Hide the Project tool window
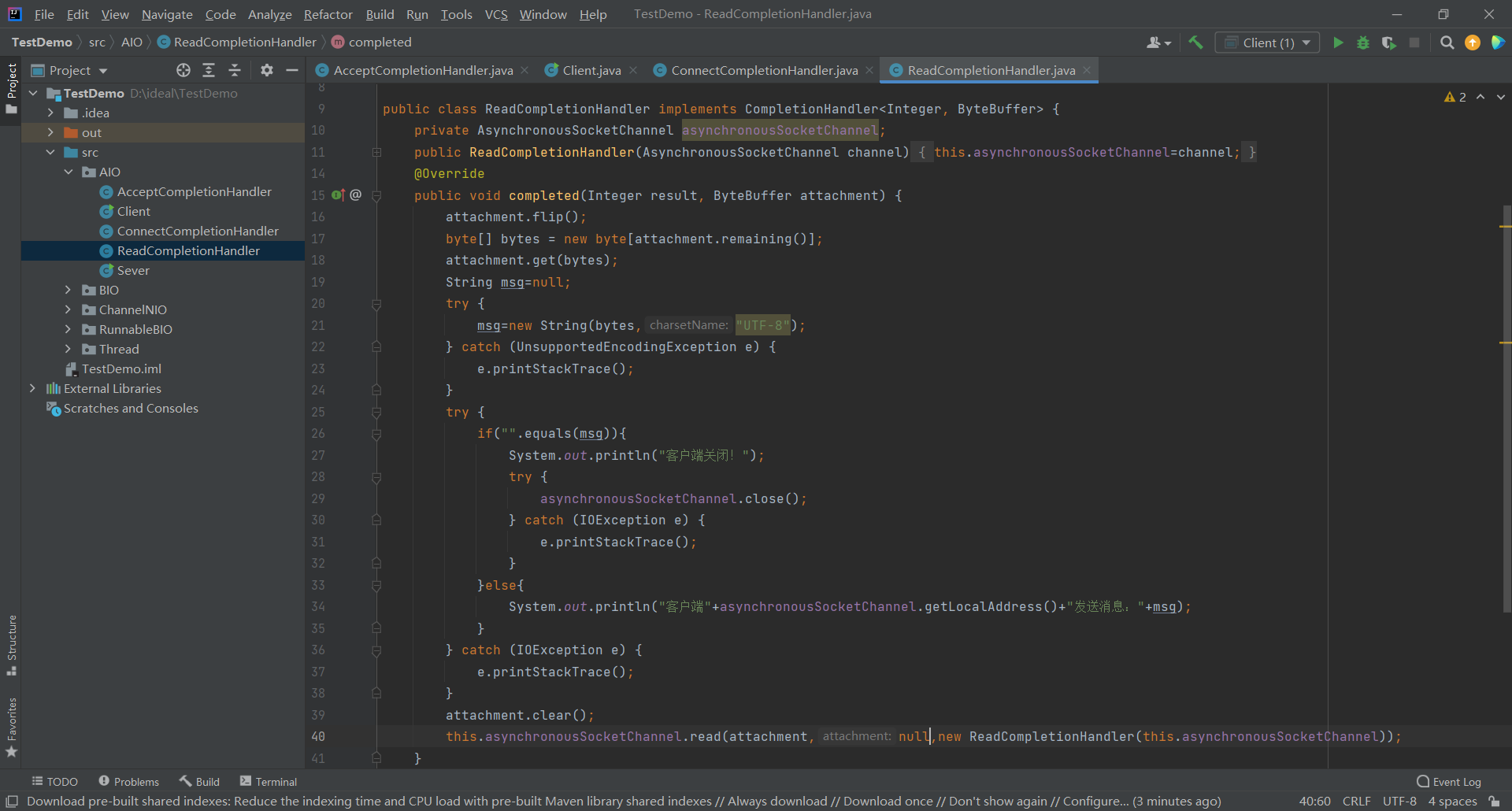Viewport: 1512px width, 811px height. point(292,70)
